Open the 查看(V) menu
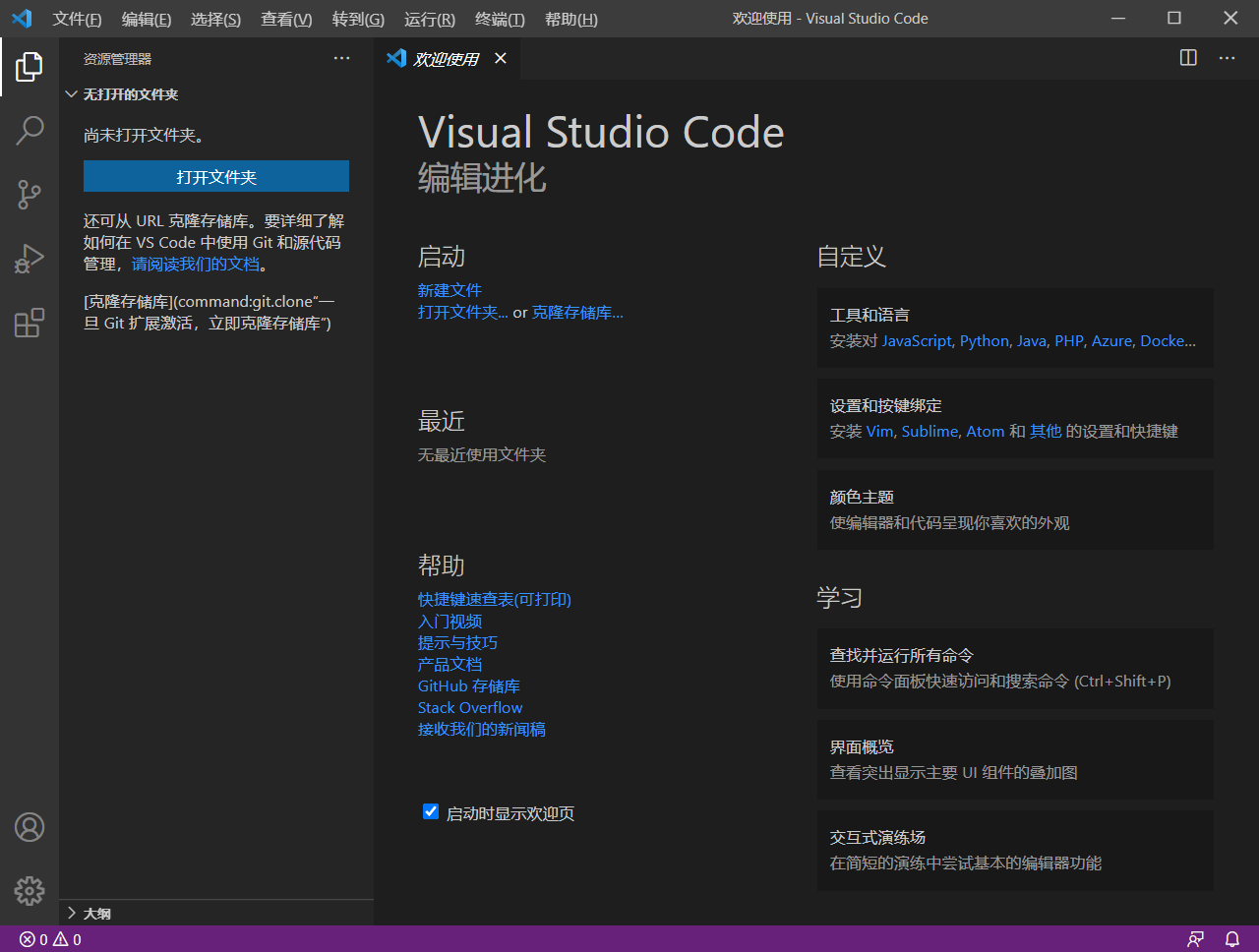1259x952 pixels. pyautogui.click(x=286, y=19)
